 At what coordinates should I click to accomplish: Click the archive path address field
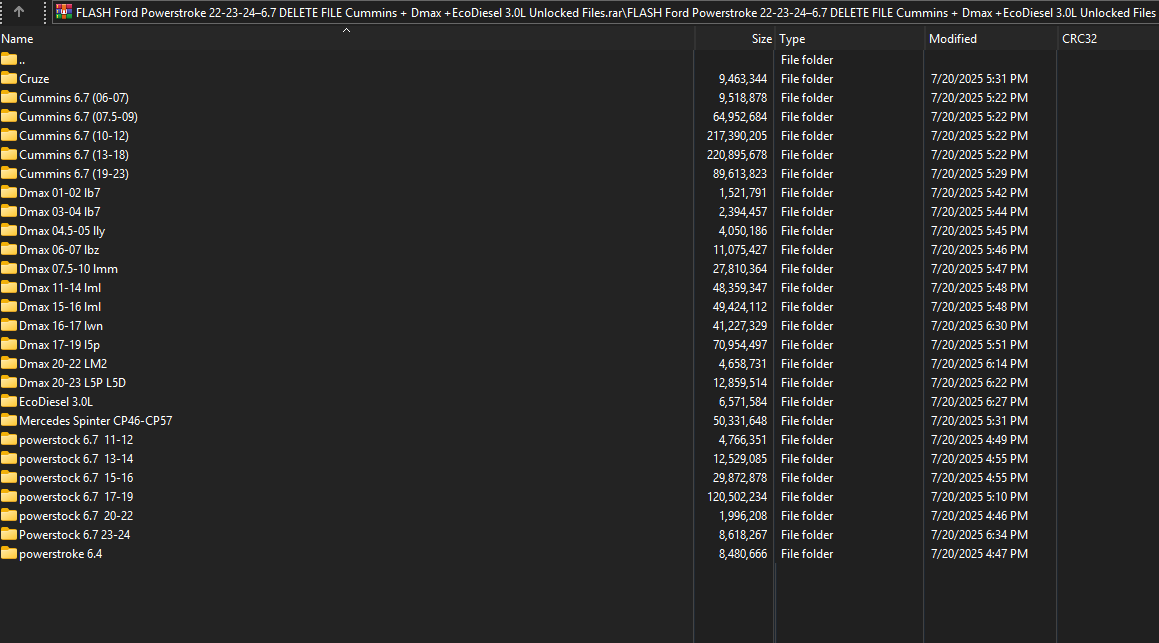point(605,13)
